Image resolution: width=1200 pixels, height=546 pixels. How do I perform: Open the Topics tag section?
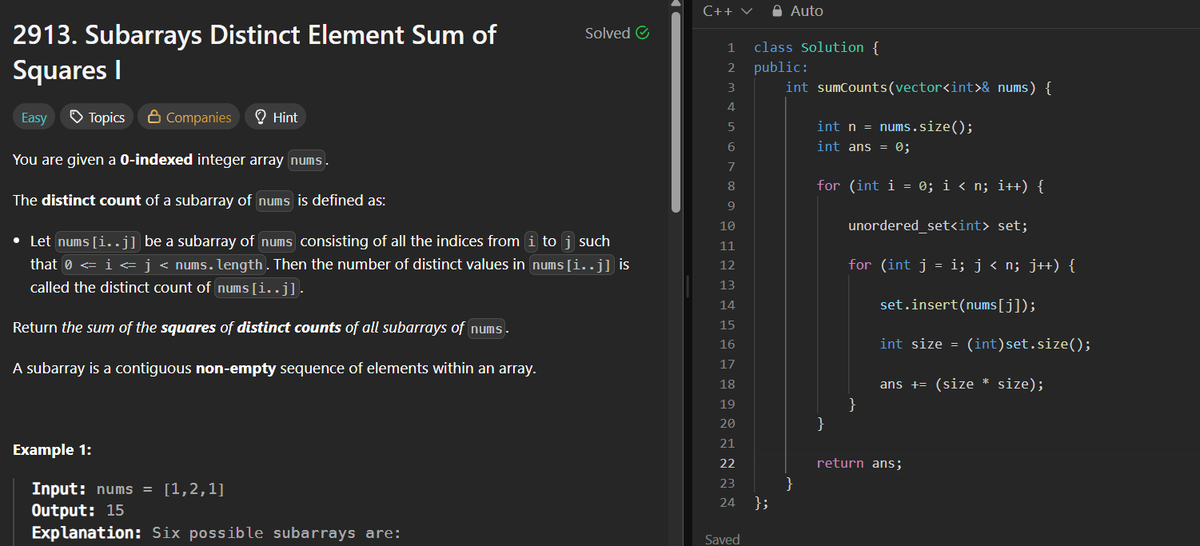tap(96, 117)
